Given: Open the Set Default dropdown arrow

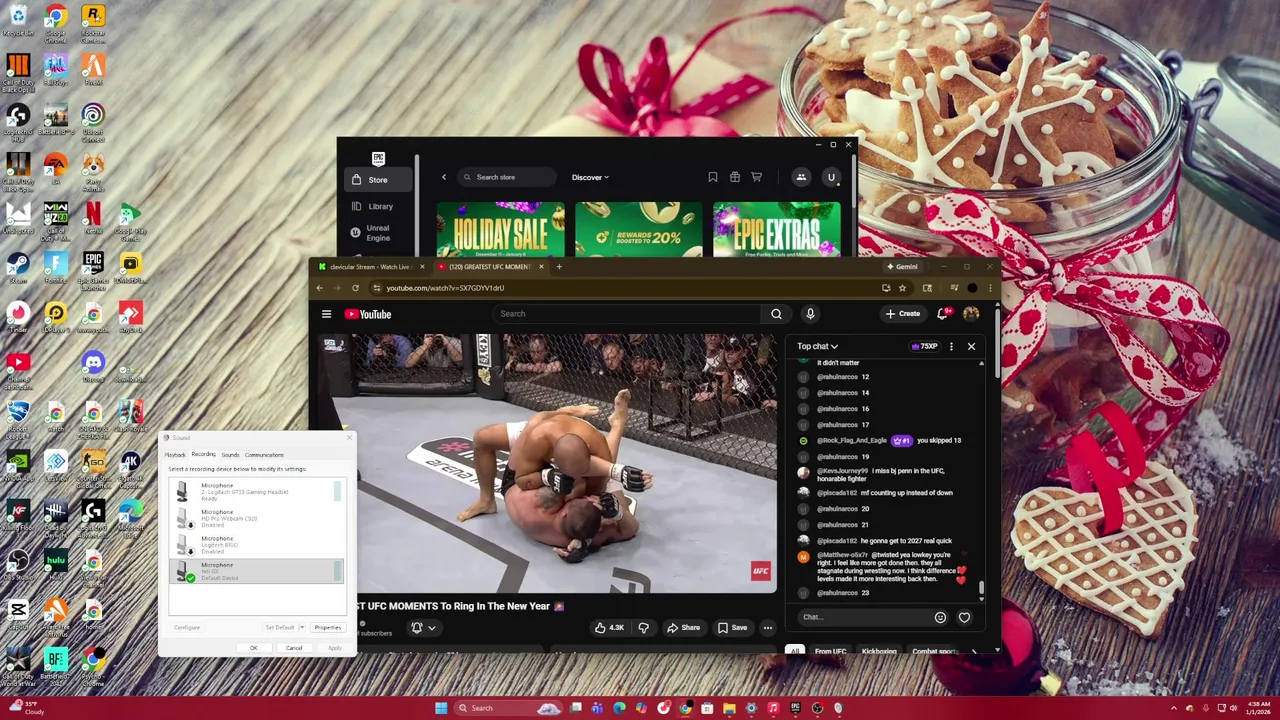Looking at the screenshot, I should click(302, 627).
